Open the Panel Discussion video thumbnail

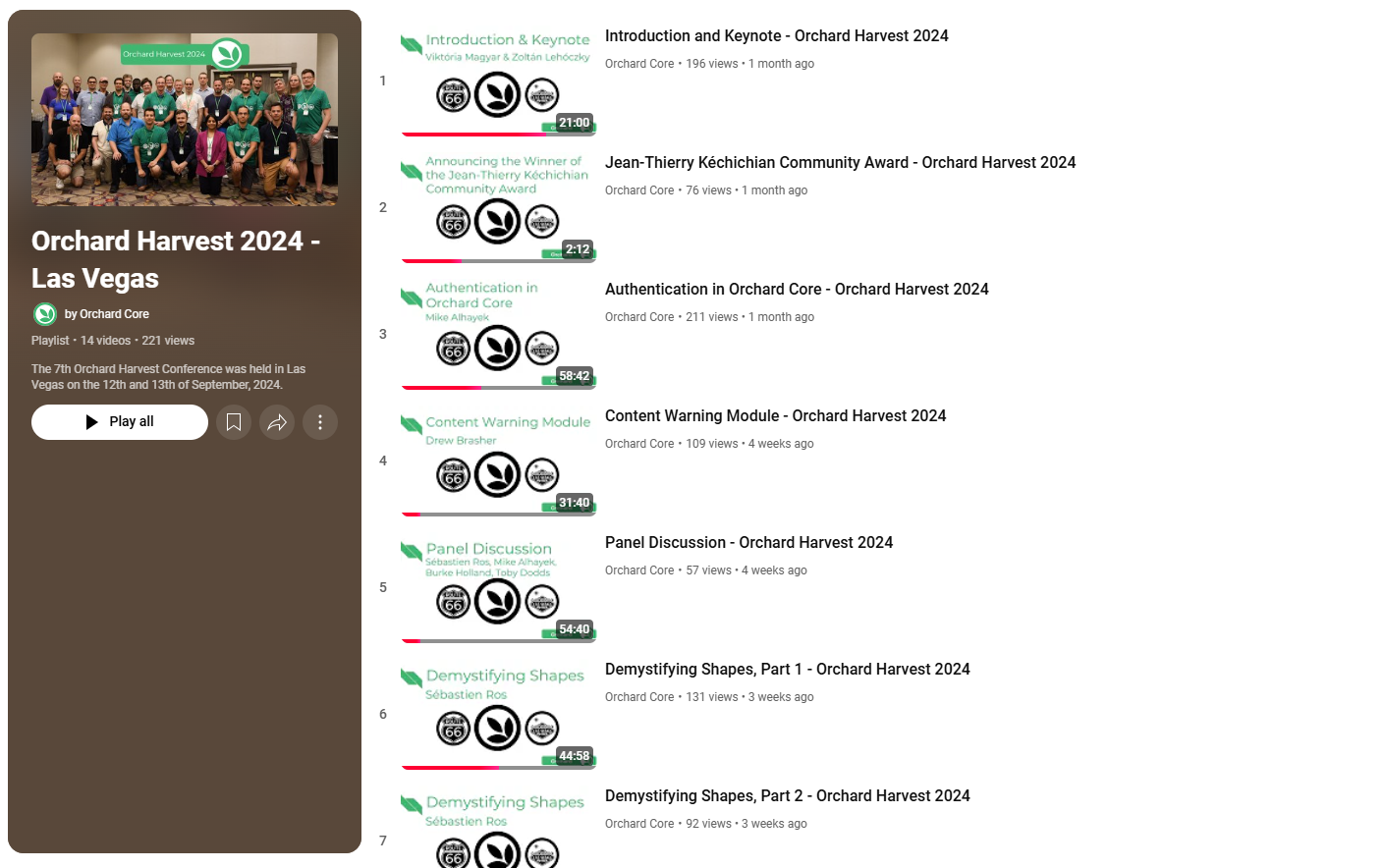(x=499, y=587)
